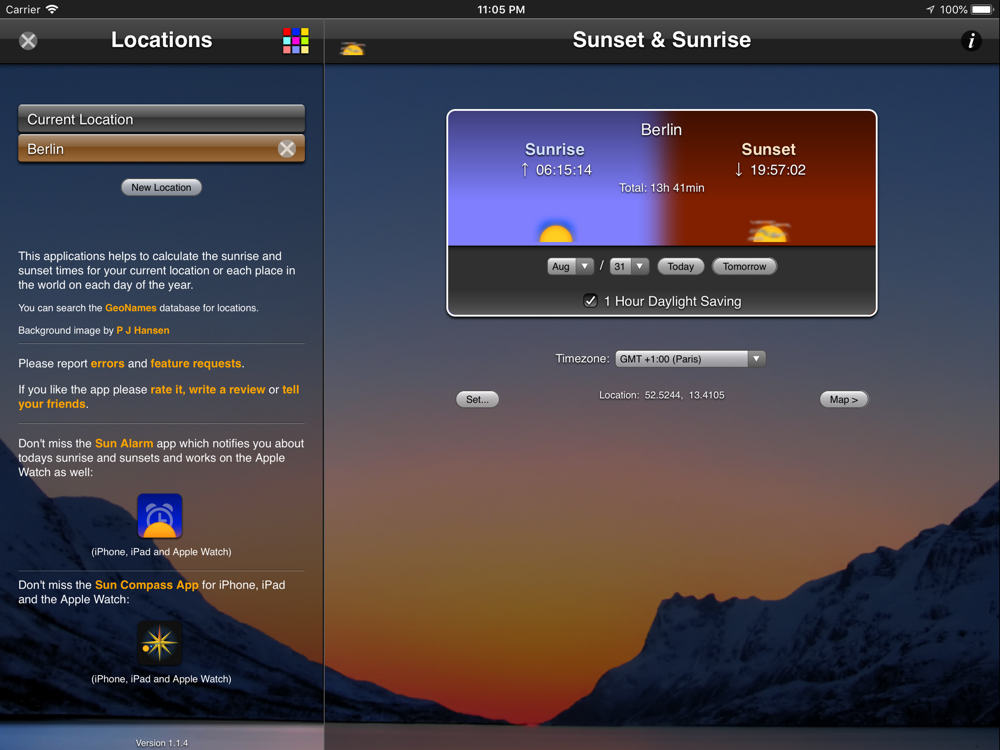
Task: Tap the sunrise sun graphic
Action: pyautogui.click(x=555, y=233)
